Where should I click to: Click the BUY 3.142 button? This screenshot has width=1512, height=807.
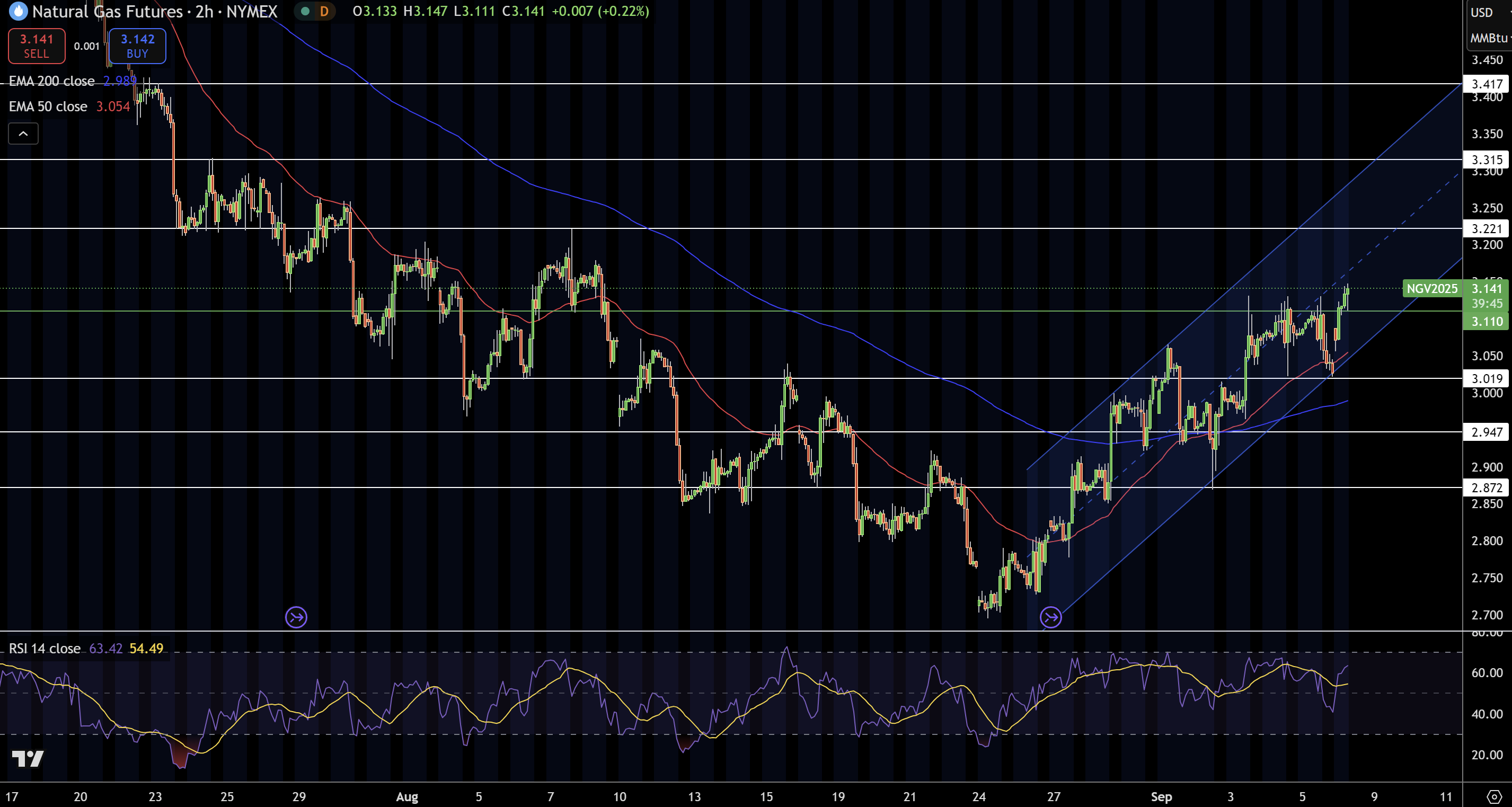(137, 46)
